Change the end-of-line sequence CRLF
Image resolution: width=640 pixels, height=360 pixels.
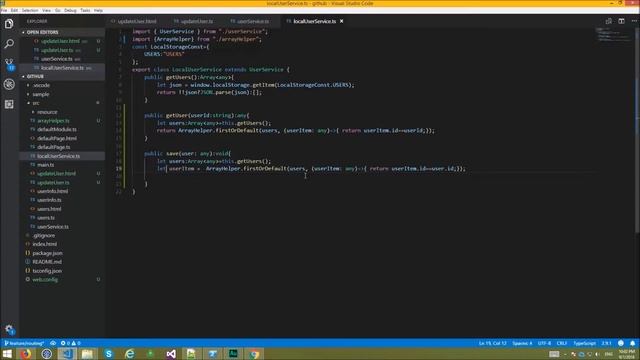click(x=562, y=343)
